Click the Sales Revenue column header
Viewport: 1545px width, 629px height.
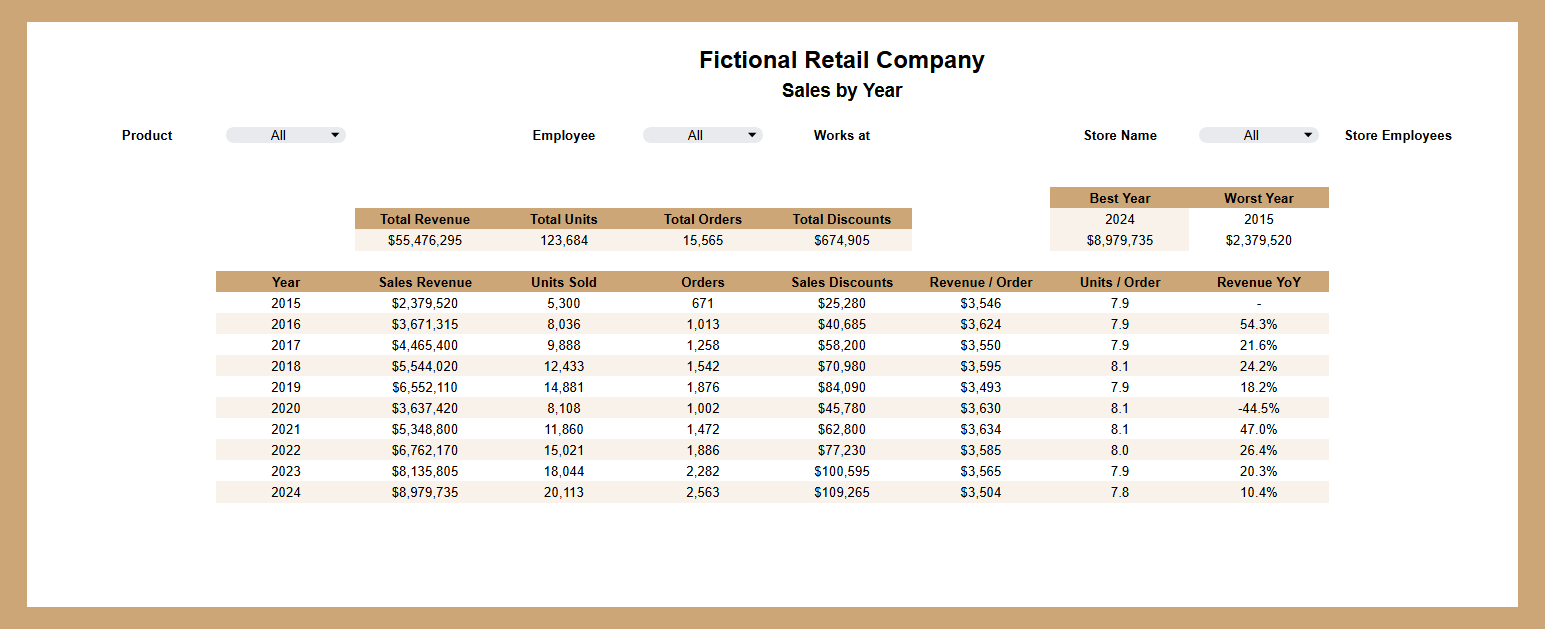(425, 282)
